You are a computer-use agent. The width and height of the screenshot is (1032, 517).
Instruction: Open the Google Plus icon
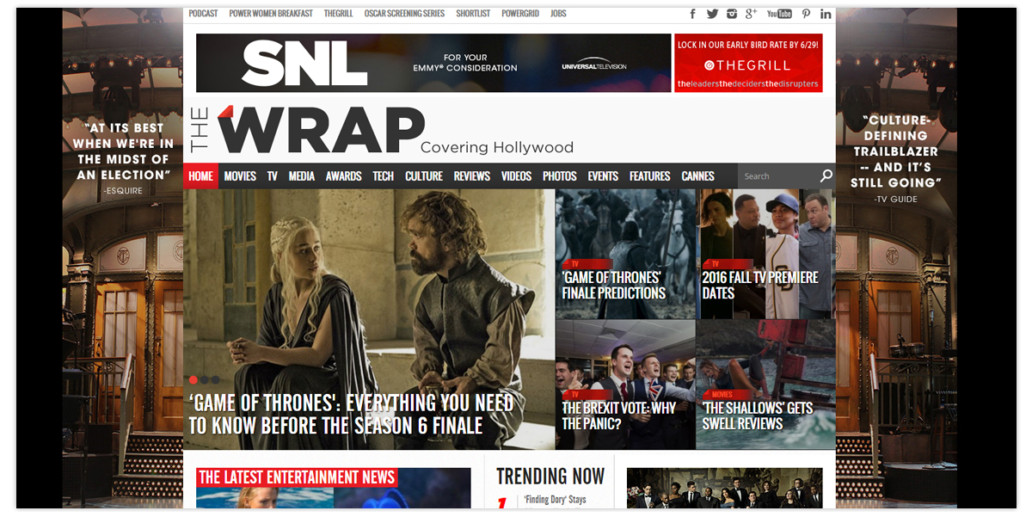point(751,13)
